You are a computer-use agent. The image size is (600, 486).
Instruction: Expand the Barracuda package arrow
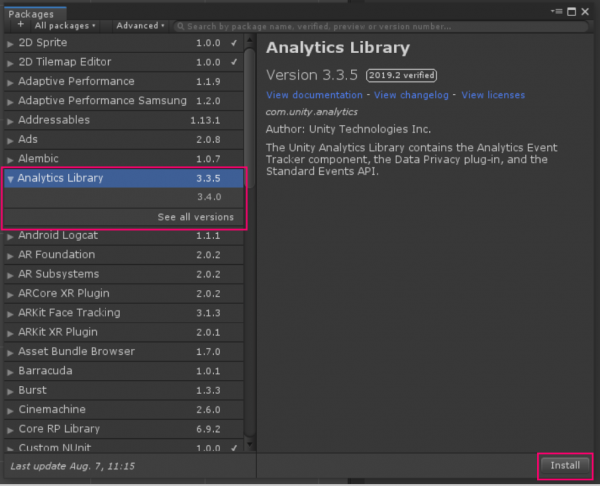[10, 372]
